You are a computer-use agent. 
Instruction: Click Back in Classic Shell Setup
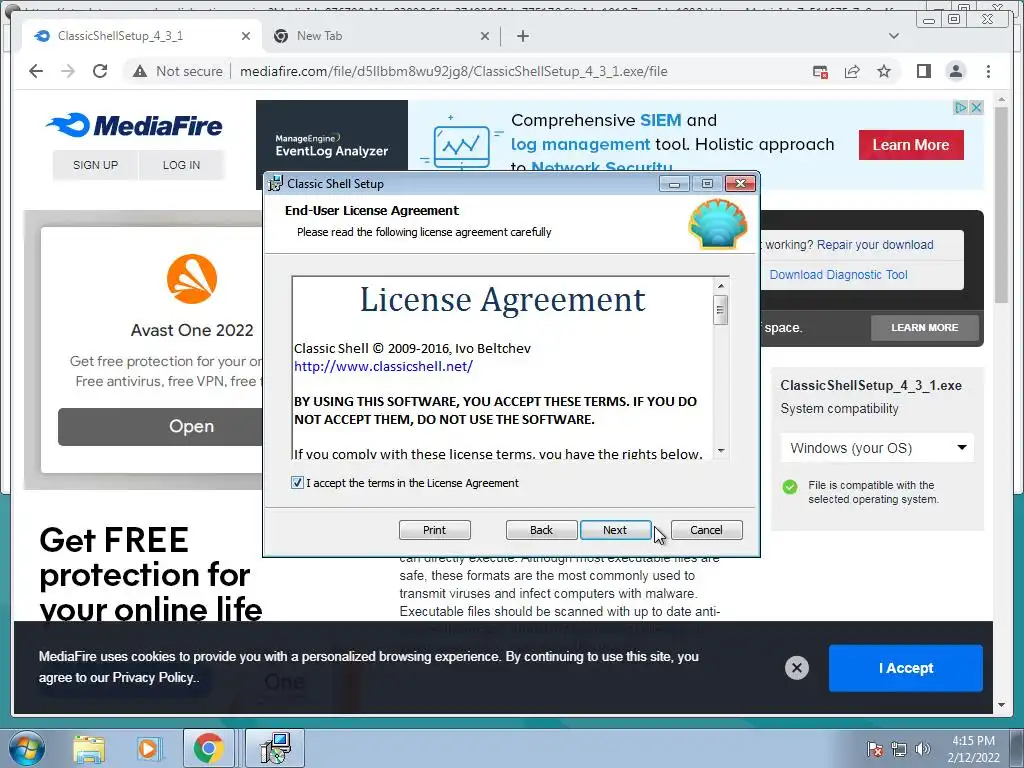(x=541, y=530)
